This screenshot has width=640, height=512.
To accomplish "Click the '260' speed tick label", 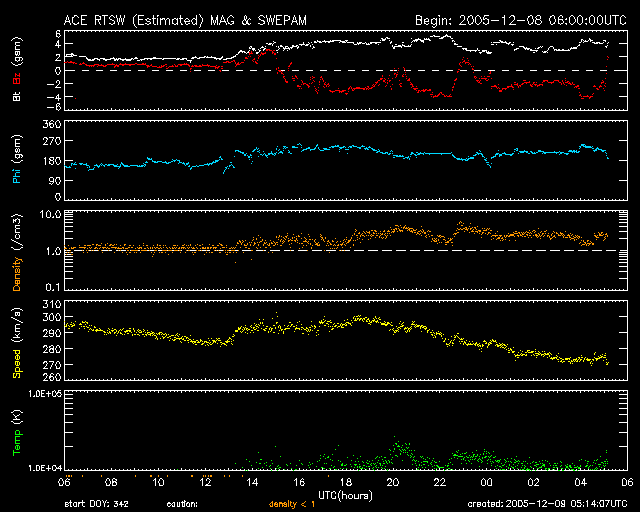I will coord(52,376).
